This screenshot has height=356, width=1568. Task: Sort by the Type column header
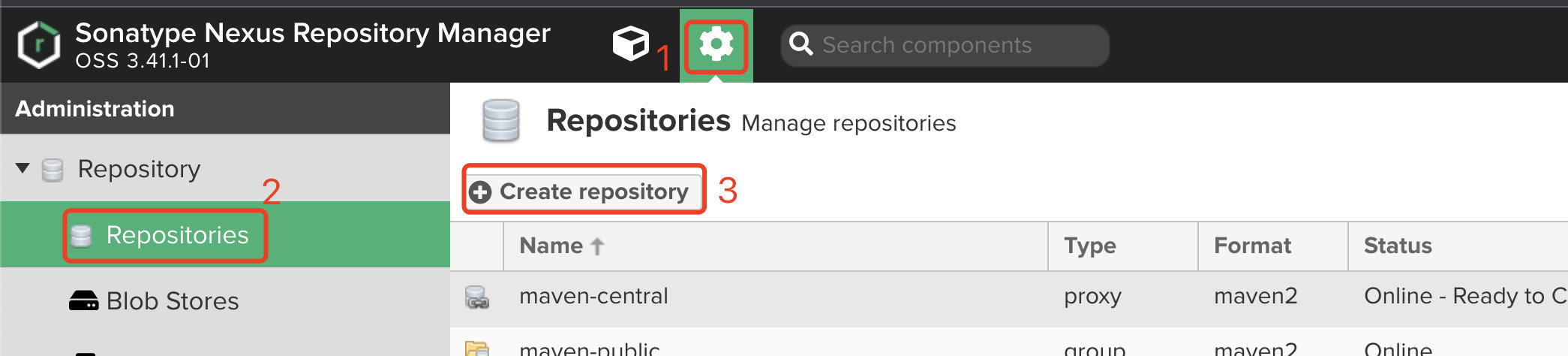click(x=1122, y=246)
